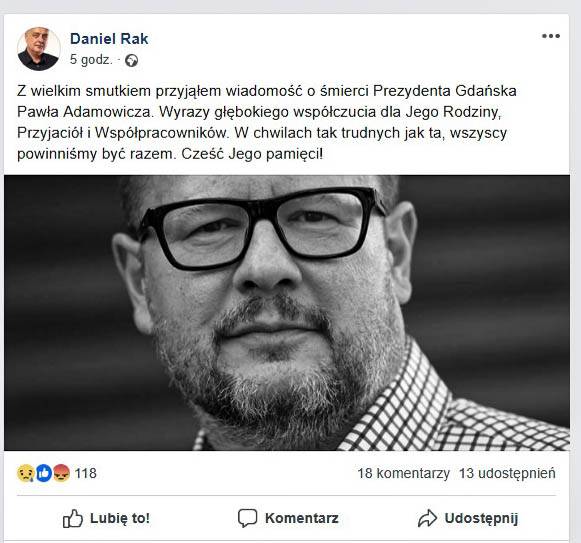Click the name 'Prezydenta Gdańska' in post text
The height and width of the screenshot is (543, 581).
pyautogui.click(x=445, y=91)
